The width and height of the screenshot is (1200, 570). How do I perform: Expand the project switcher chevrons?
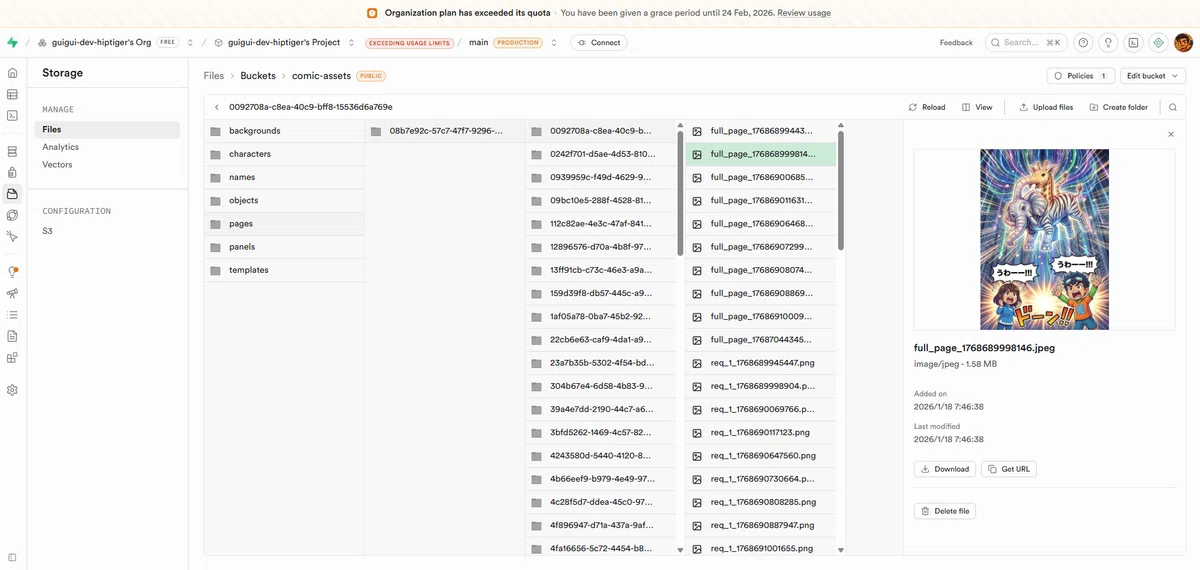(x=351, y=43)
